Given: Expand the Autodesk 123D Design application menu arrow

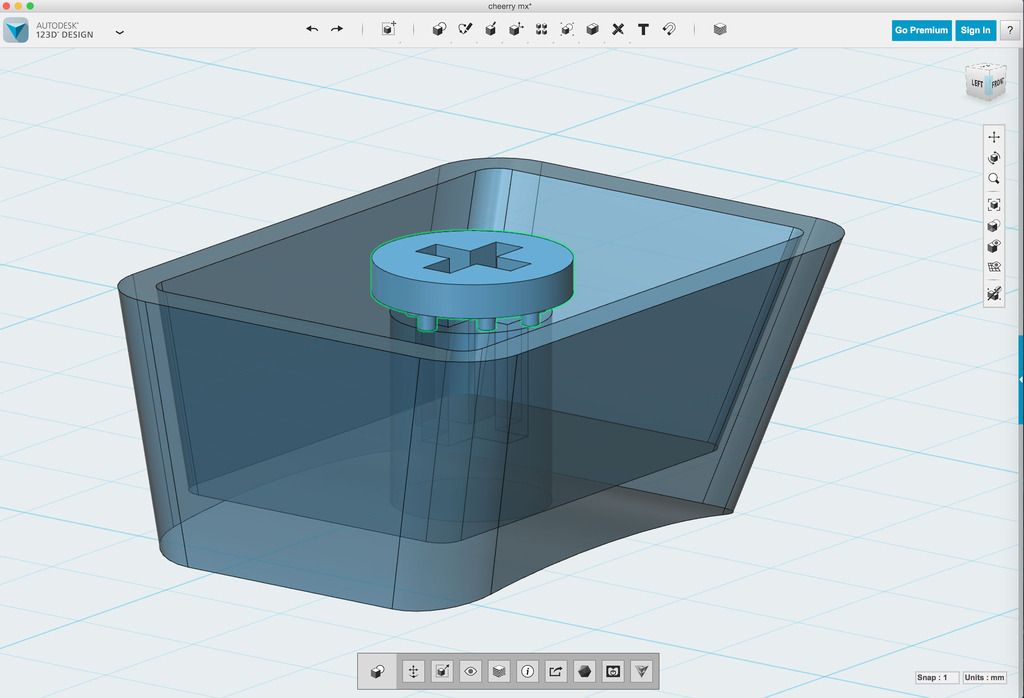Looking at the screenshot, I should coord(120,32).
